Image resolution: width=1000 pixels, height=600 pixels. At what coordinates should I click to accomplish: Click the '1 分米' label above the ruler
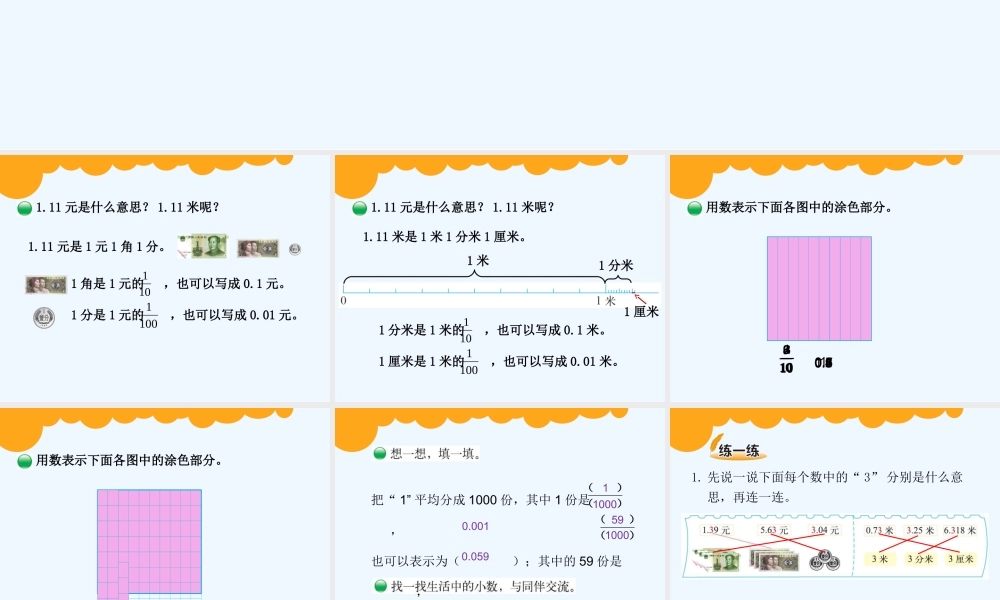click(615, 266)
